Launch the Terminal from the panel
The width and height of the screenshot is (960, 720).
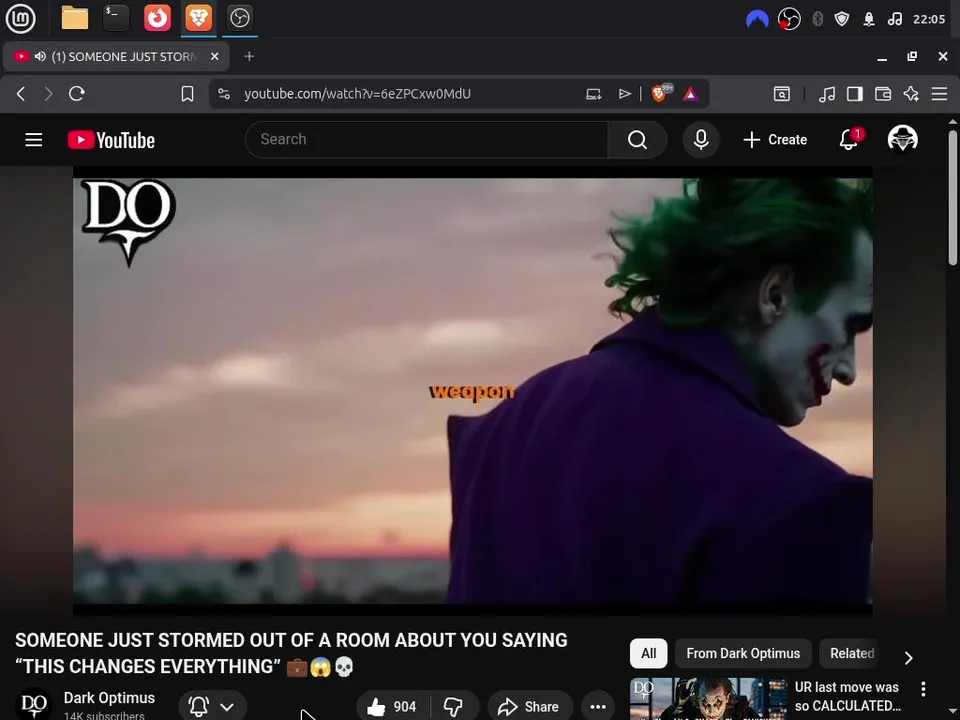116,18
